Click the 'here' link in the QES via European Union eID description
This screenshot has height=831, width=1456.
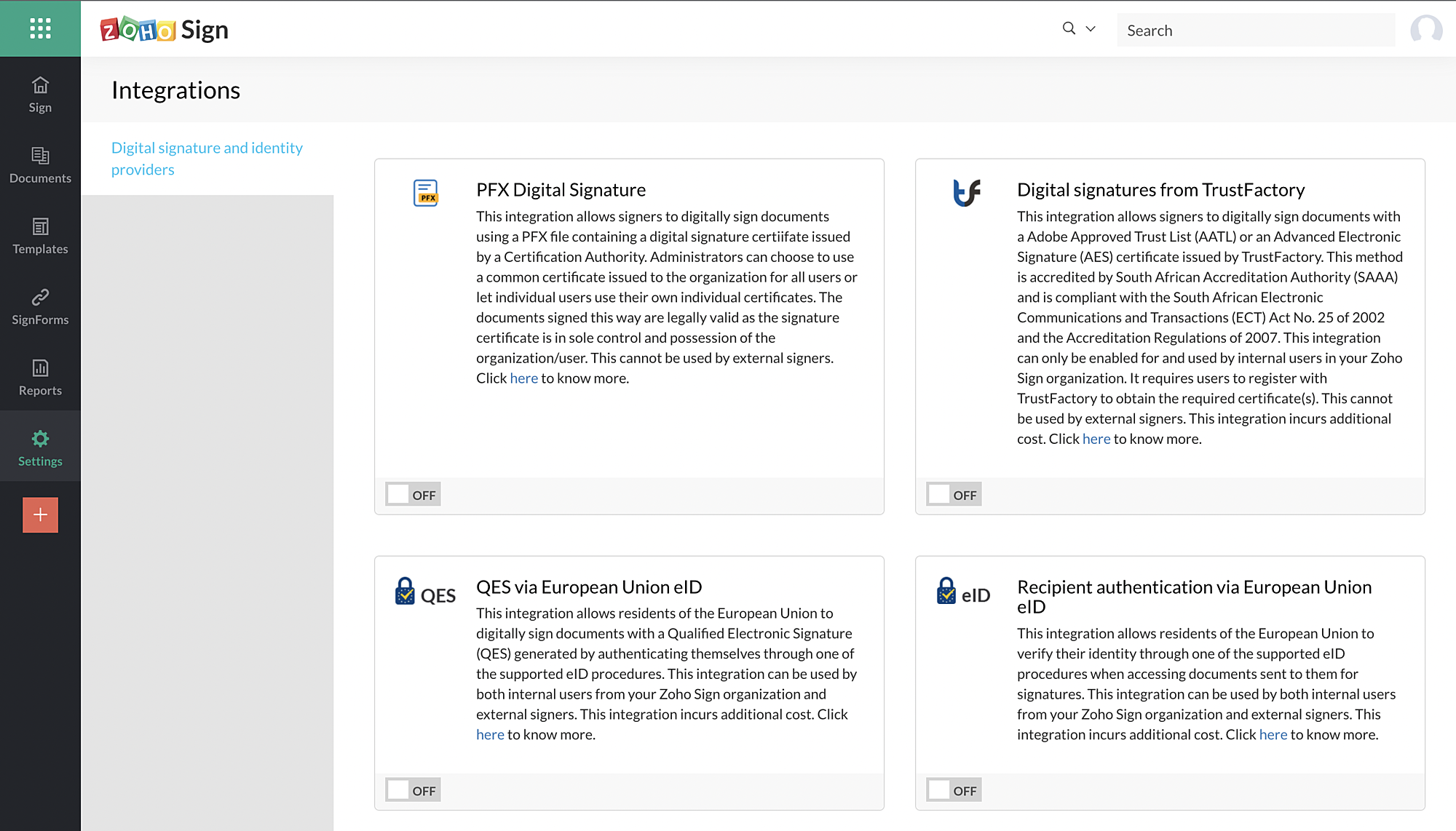pos(490,735)
